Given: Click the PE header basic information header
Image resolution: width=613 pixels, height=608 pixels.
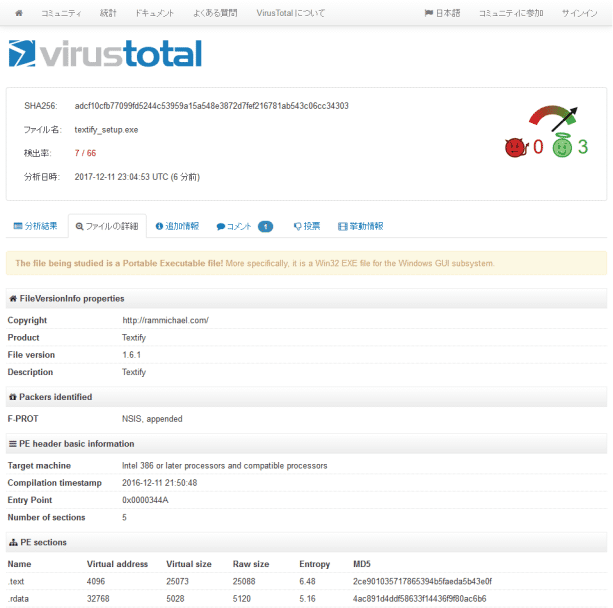Looking at the screenshot, I should (306, 444).
